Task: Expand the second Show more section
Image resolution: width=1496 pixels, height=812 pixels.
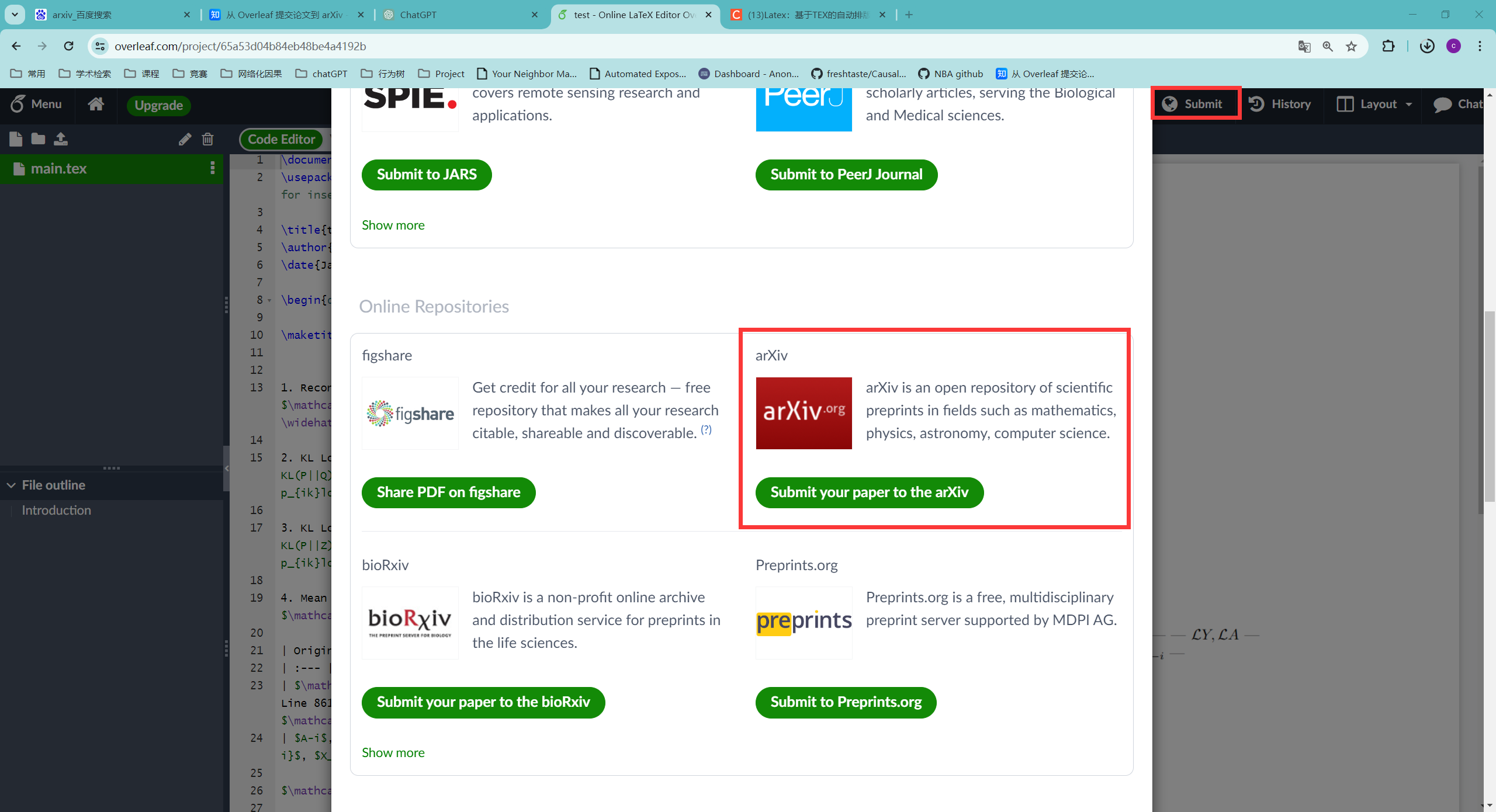Action: (392, 752)
